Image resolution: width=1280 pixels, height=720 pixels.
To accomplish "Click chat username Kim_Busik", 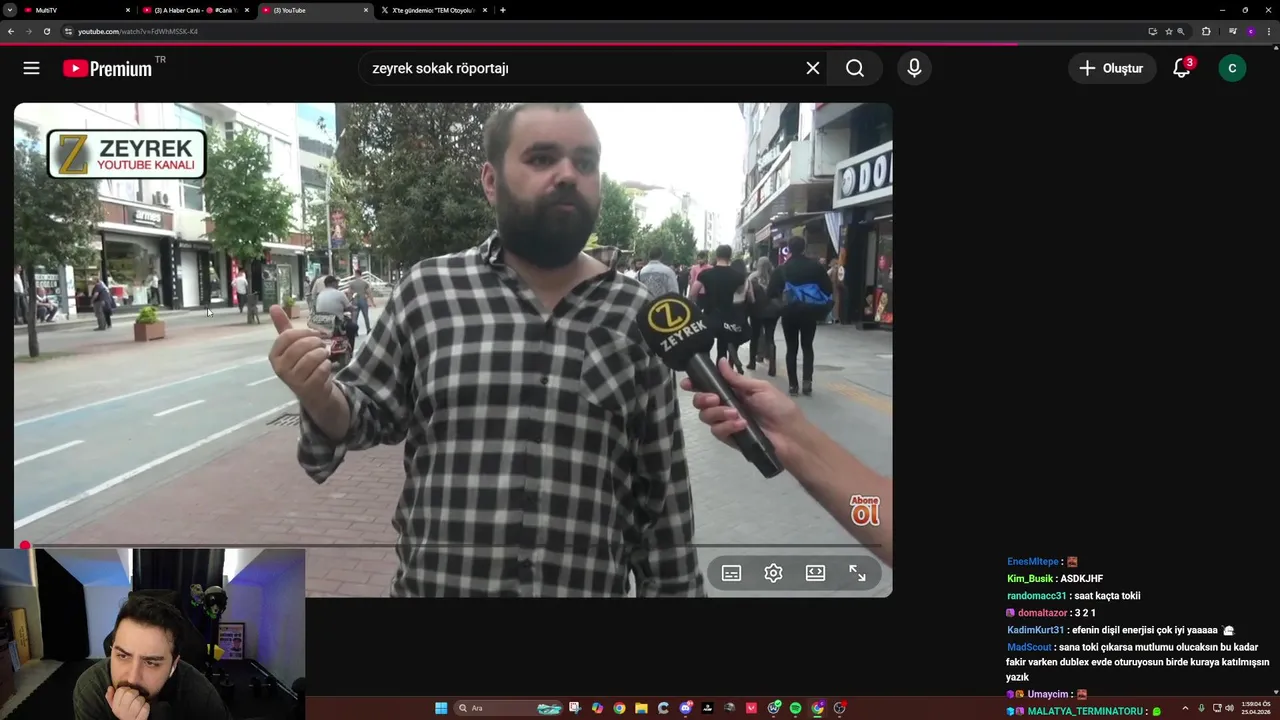I will click(x=1030, y=579).
